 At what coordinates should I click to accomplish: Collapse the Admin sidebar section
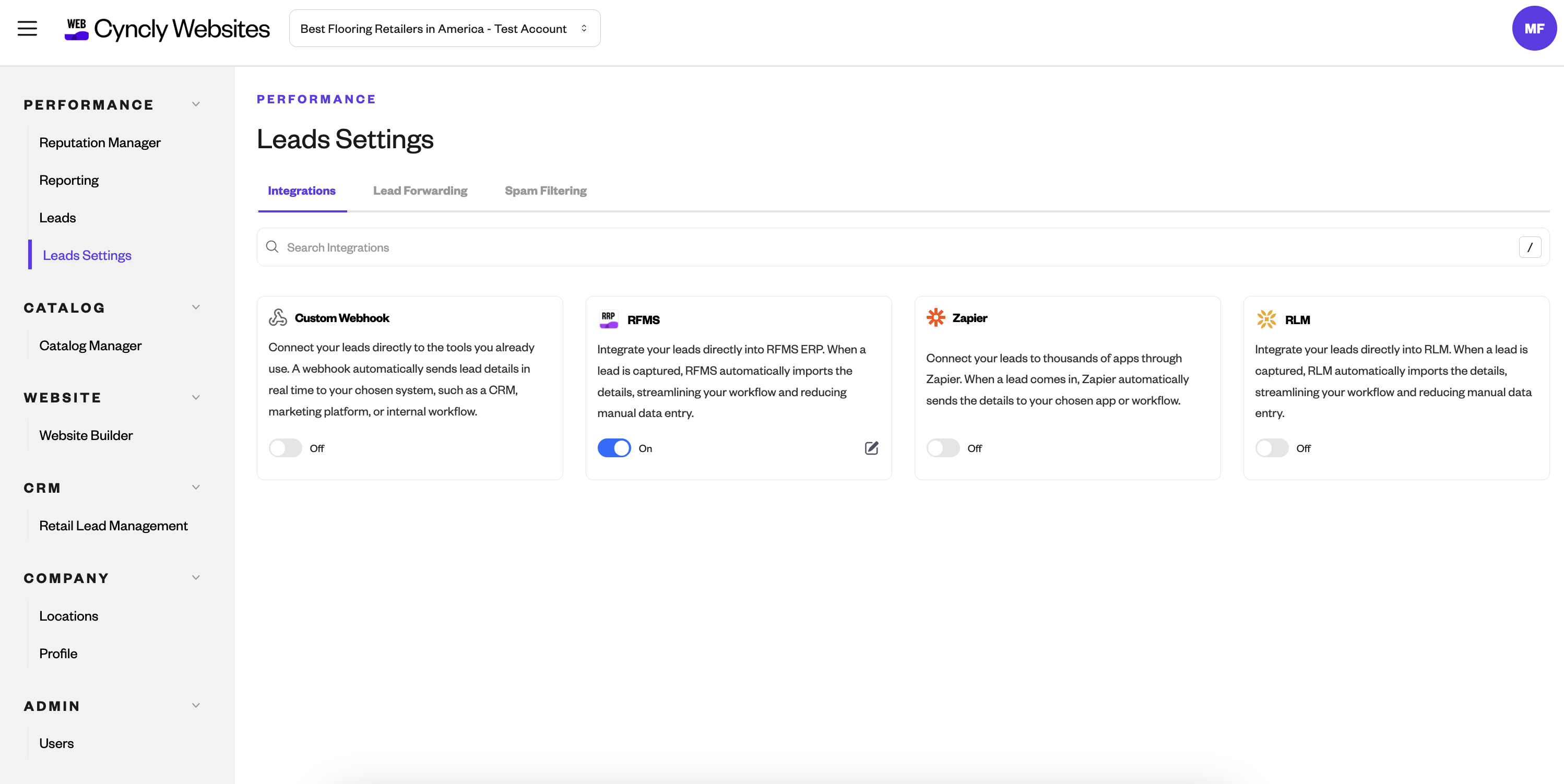click(x=195, y=706)
